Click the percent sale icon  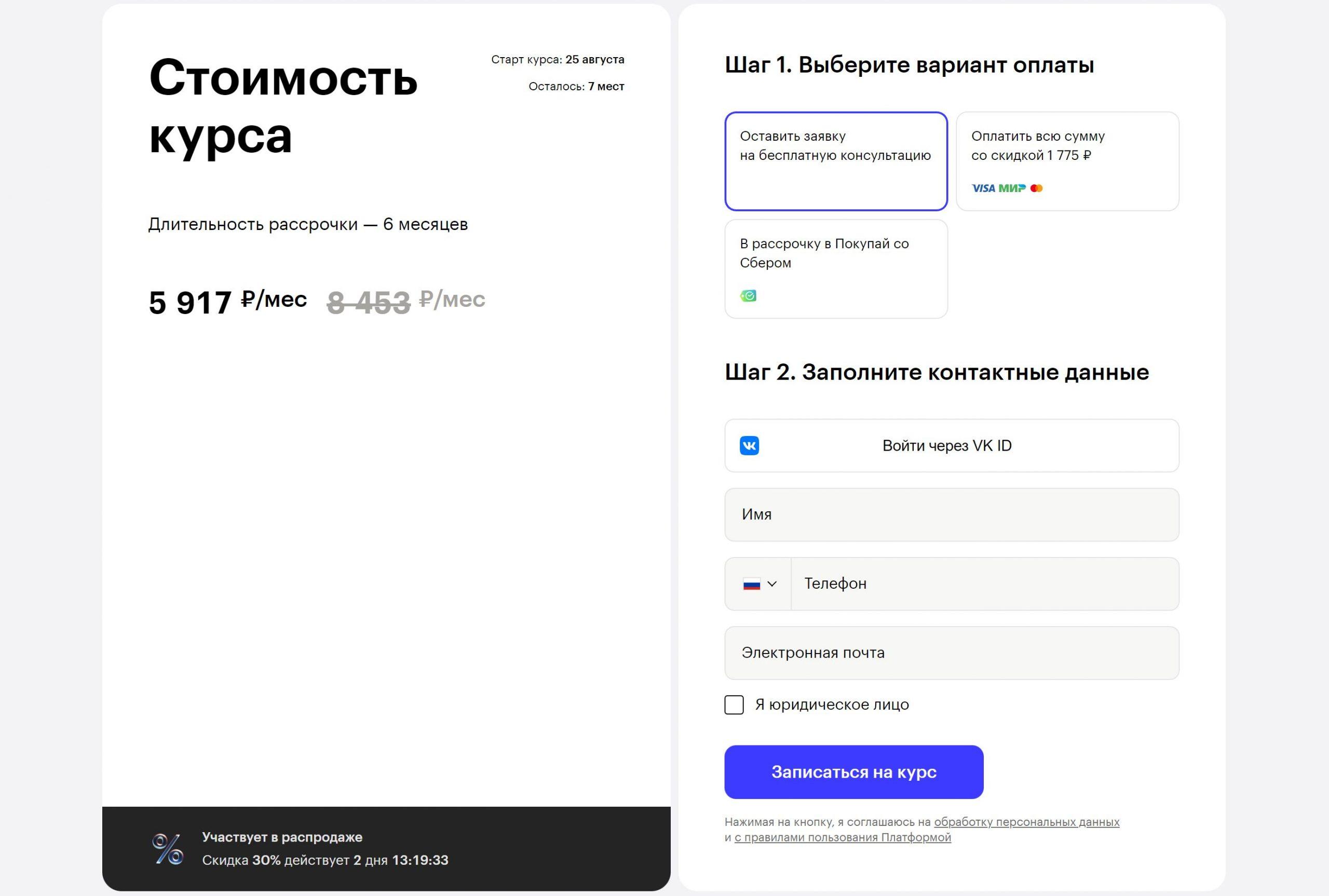click(167, 849)
